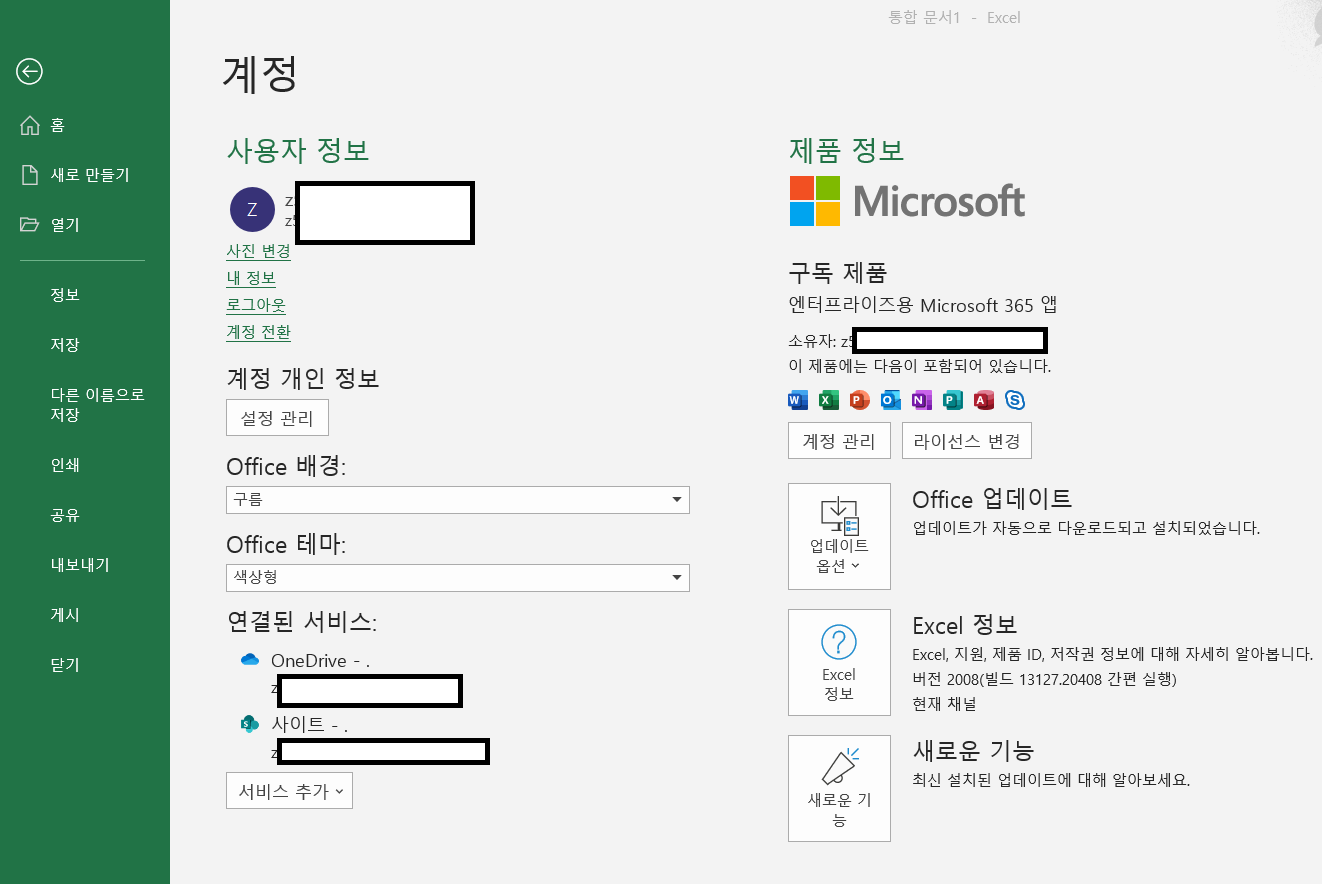Click the purple Z user avatar
Screen dimensions: 1322x884
pos(252,209)
